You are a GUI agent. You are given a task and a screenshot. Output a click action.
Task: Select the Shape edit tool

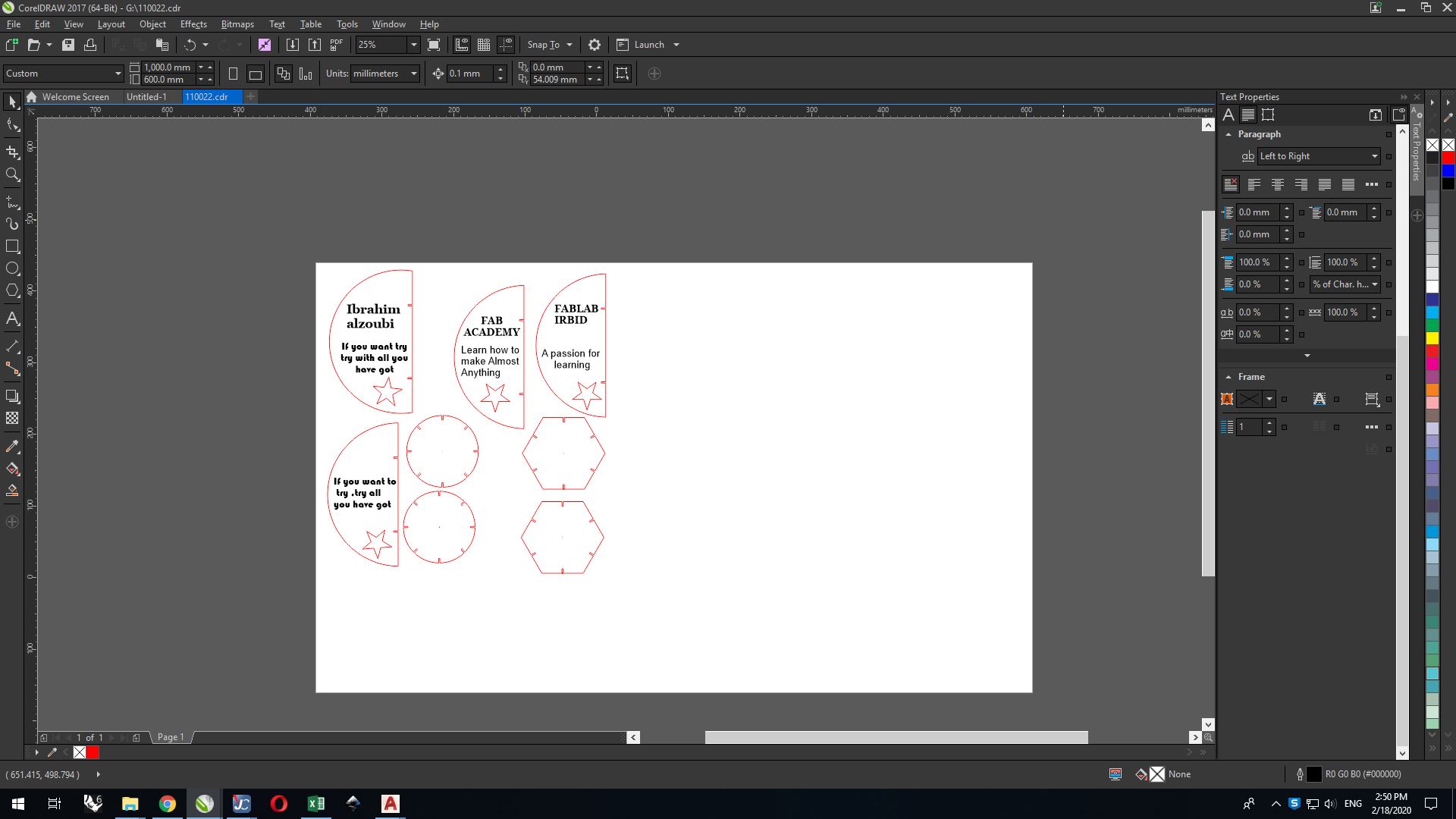(x=12, y=125)
